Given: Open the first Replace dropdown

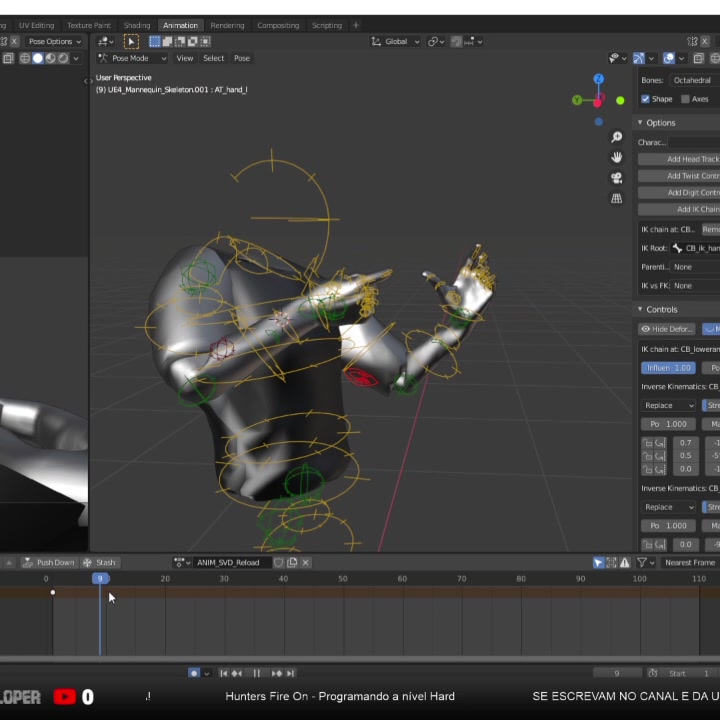Looking at the screenshot, I should tap(668, 405).
